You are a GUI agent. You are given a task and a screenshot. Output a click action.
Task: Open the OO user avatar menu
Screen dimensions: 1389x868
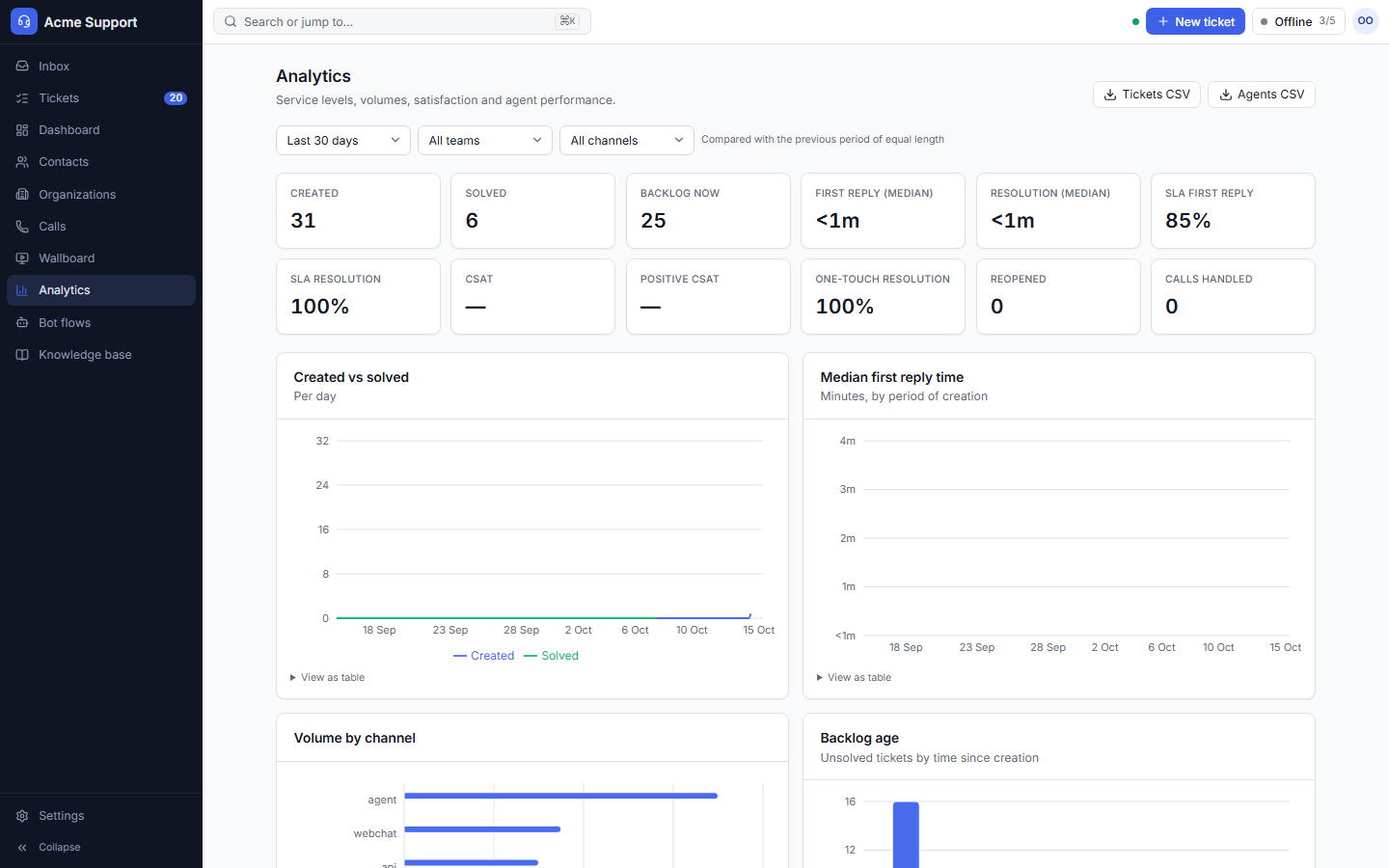(1366, 21)
